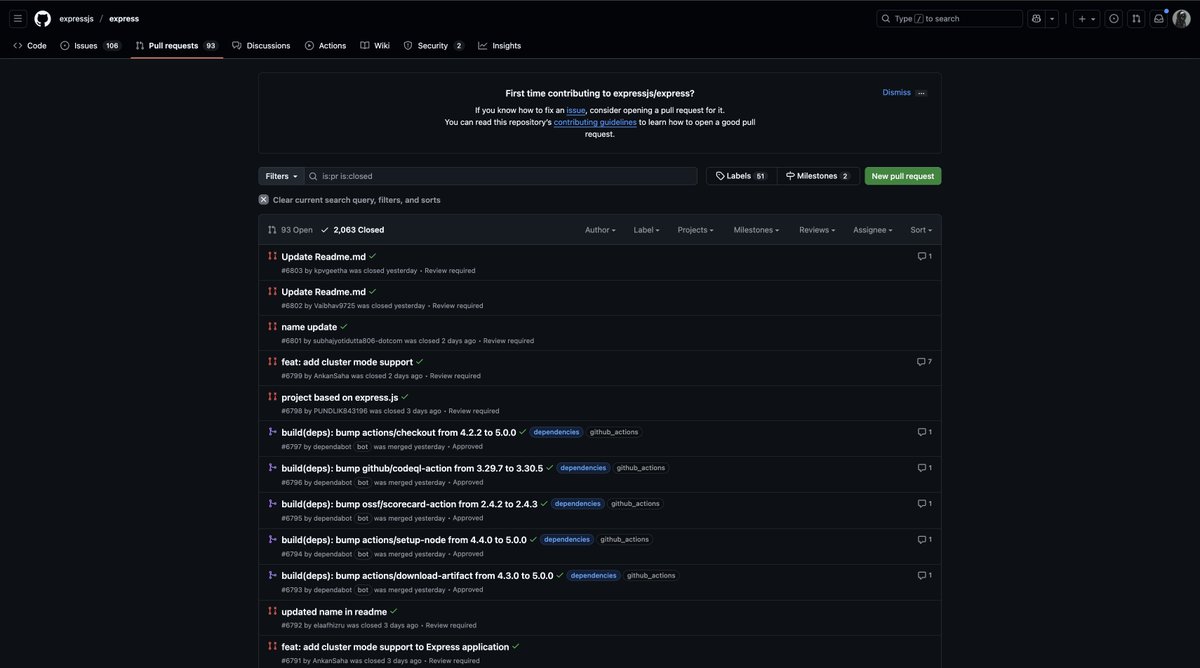Click the New pull request button
Image resolution: width=1200 pixels, height=668 pixels.
click(x=903, y=176)
